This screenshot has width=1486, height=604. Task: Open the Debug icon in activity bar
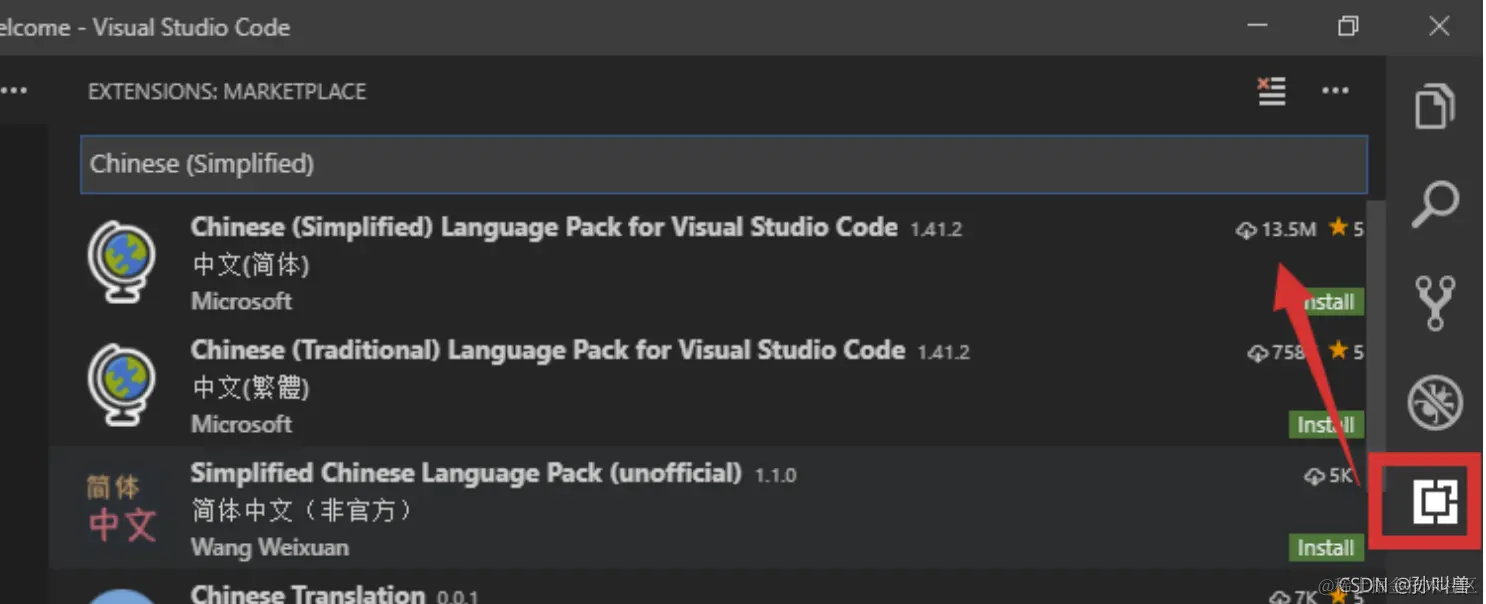tap(1435, 402)
